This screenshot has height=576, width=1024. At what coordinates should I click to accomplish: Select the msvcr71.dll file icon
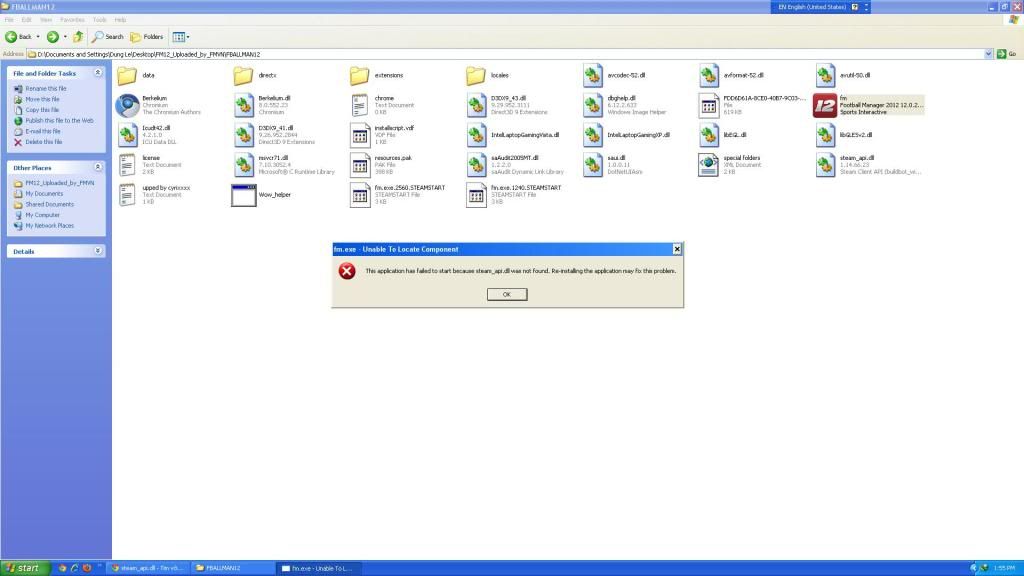pyautogui.click(x=244, y=165)
